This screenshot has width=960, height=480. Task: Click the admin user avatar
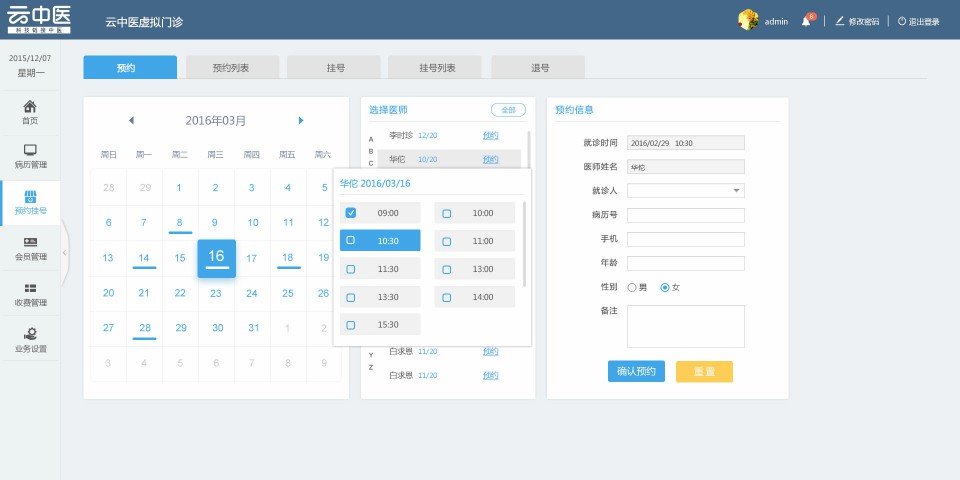coord(747,20)
